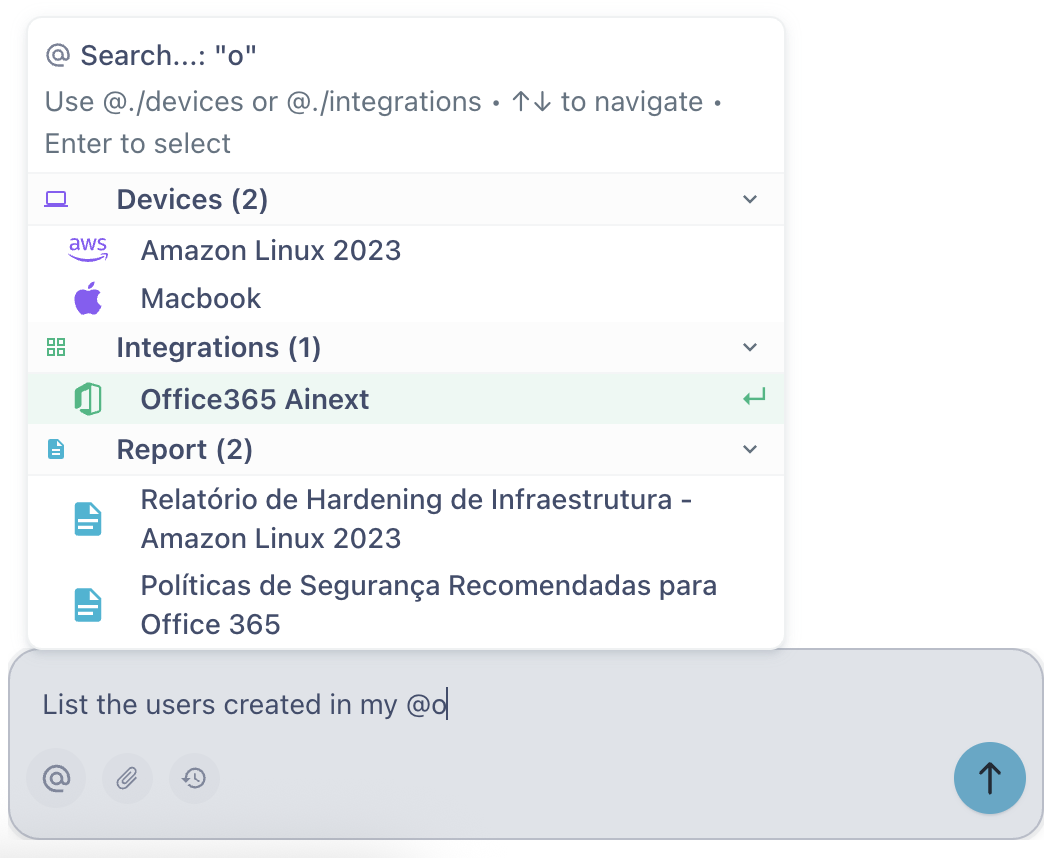Open Políticas de Segurança para Office 365

click(430, 604)
